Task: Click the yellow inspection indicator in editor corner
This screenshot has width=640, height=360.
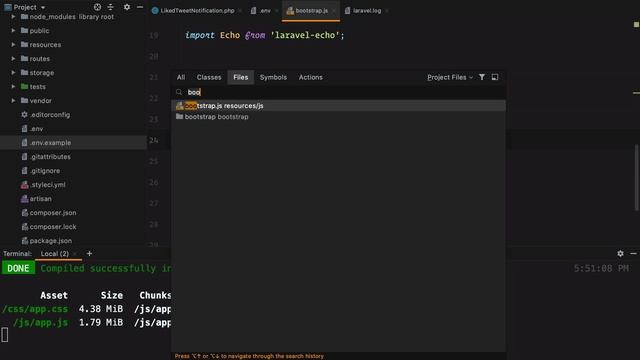Action: pyautogui.click(x=636, y=24)
